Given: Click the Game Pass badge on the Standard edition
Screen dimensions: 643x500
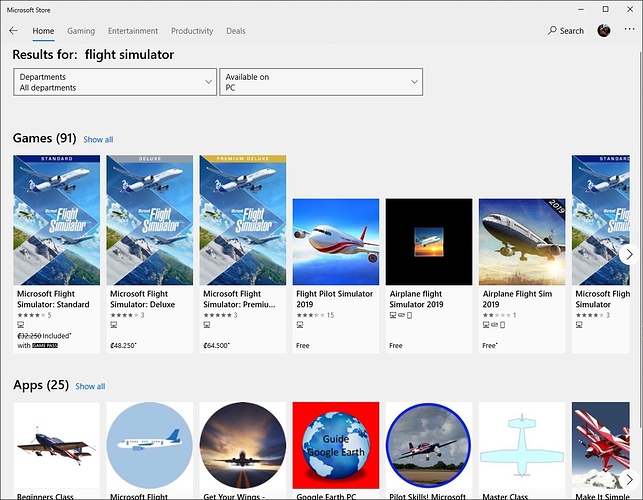Looking at the screenshot, I should tap(45, 345).
